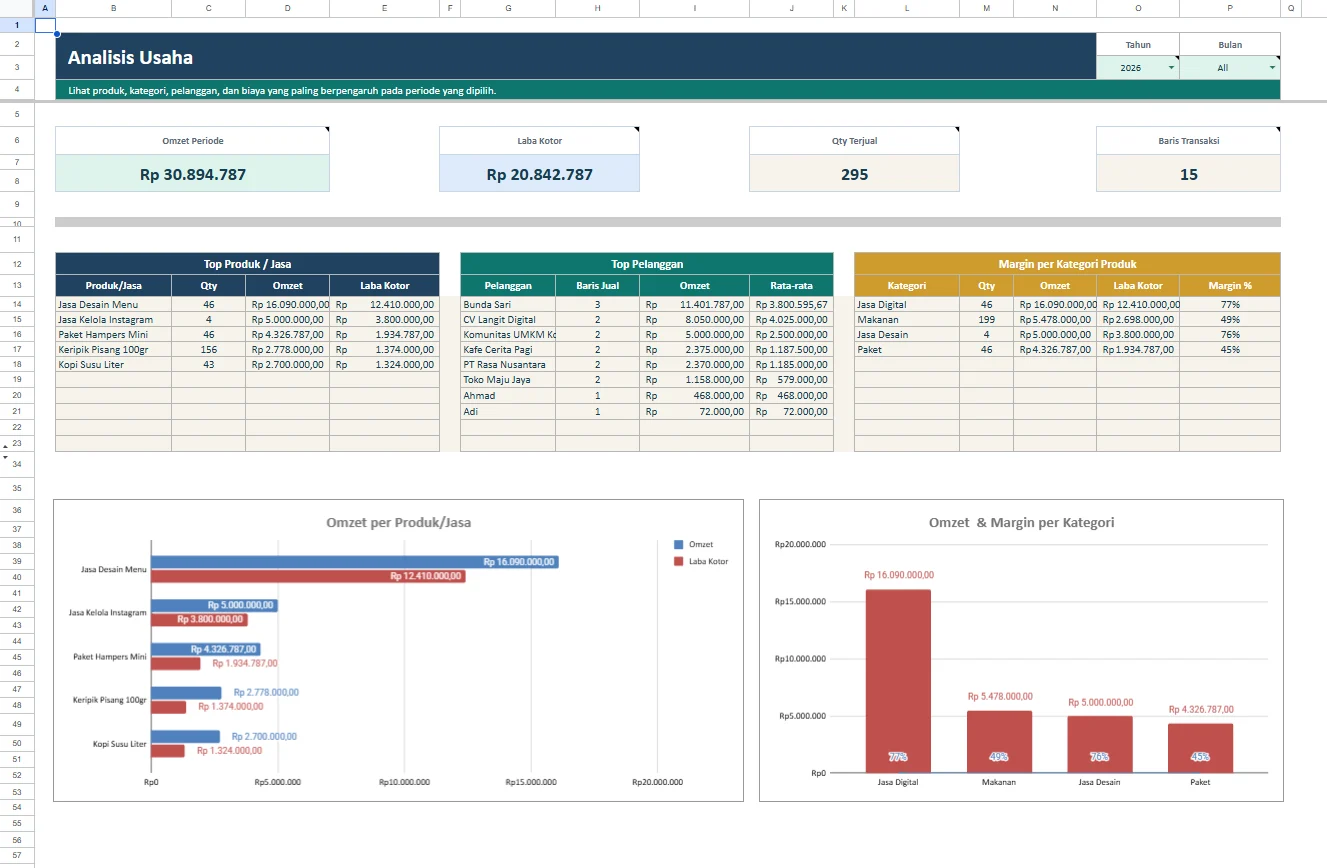The width and height of the screenshot is (1327, 868).
Task: Click the Omzet & Margin per Kategori chart title
Action: pyautogui.click(x=1021, y=522)
